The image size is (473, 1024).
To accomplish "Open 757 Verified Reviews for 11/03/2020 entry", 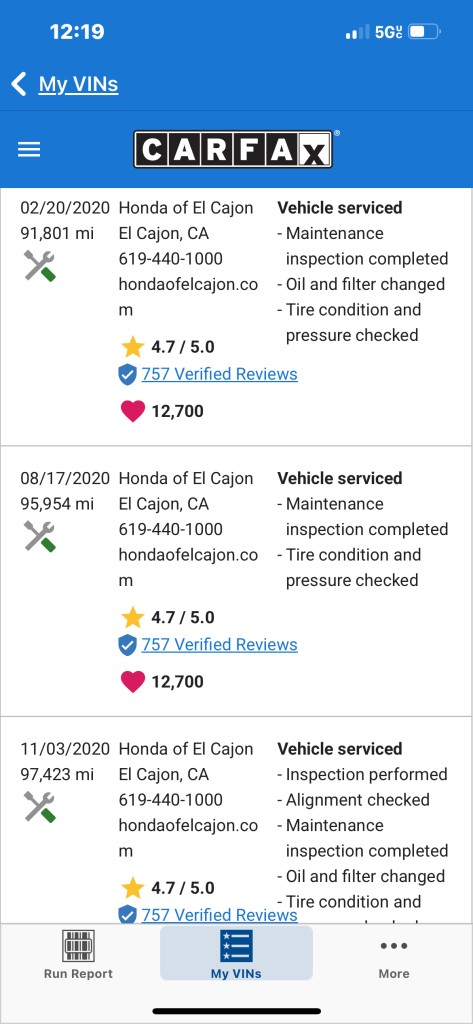I will pyautogui.click(x=220, y=914).
